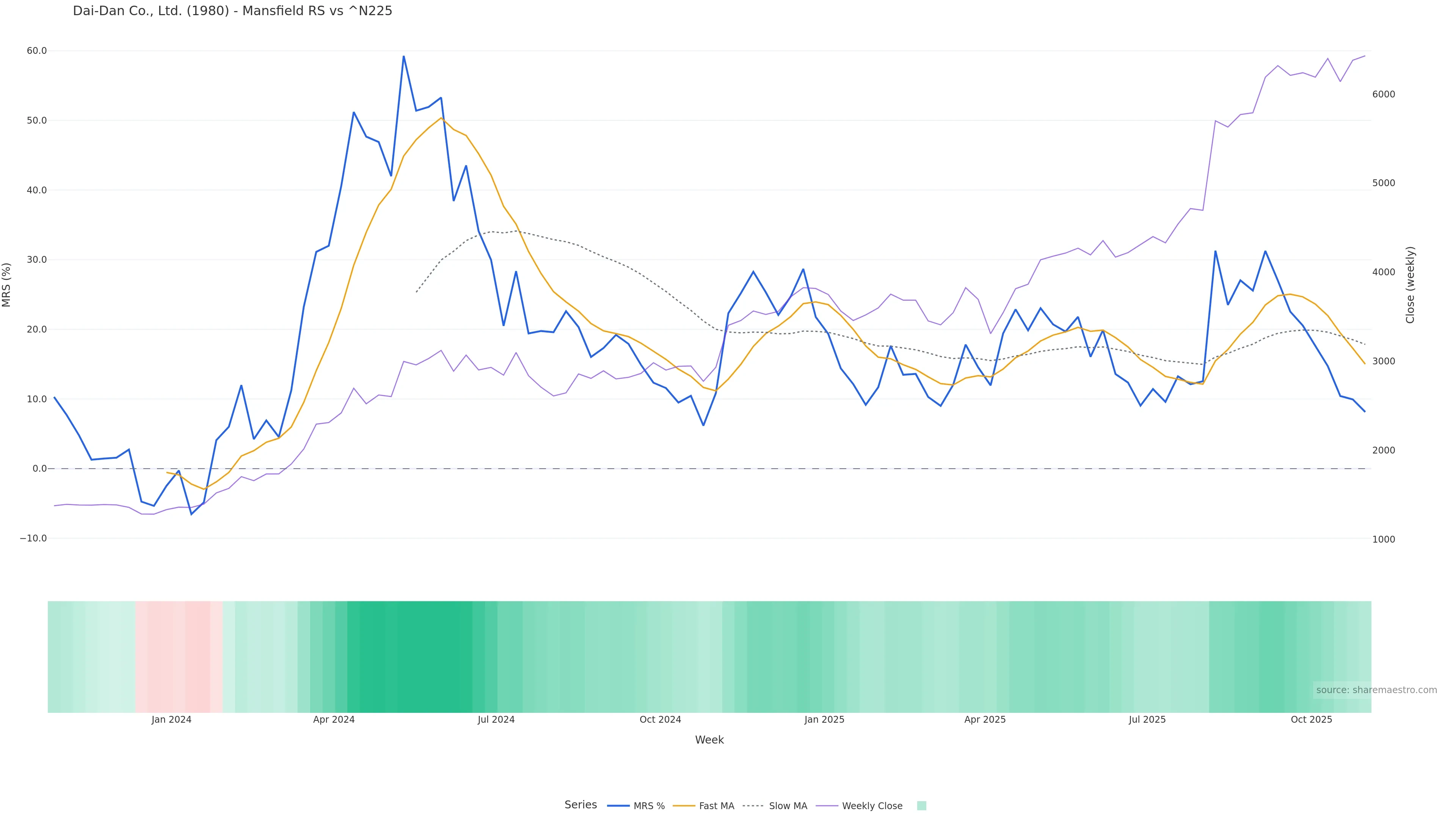The height and width of the screenshot is (819, 1456).
Task: Select the Jan 2025 x-axis label
Action: coord(824,720)
